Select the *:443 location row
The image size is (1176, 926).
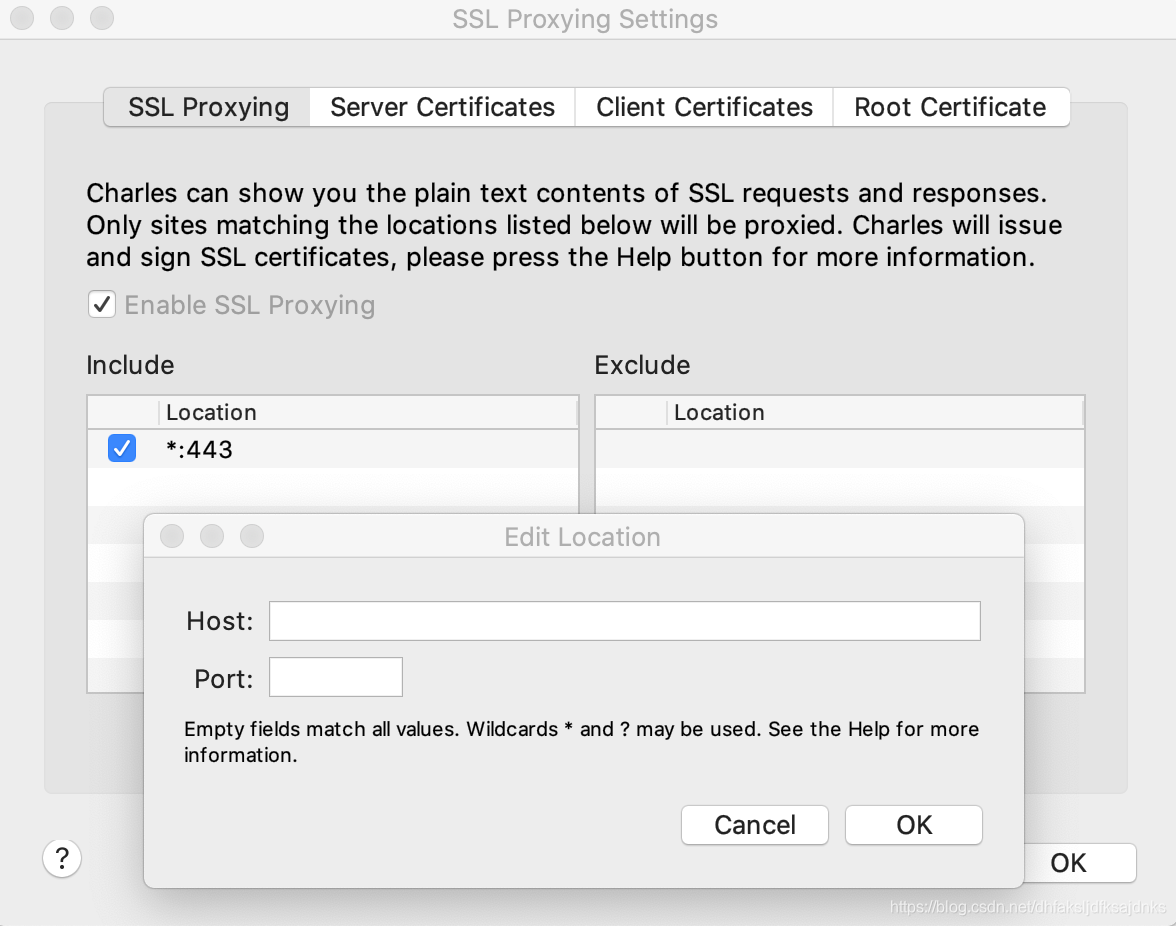(x=333, y=449)
